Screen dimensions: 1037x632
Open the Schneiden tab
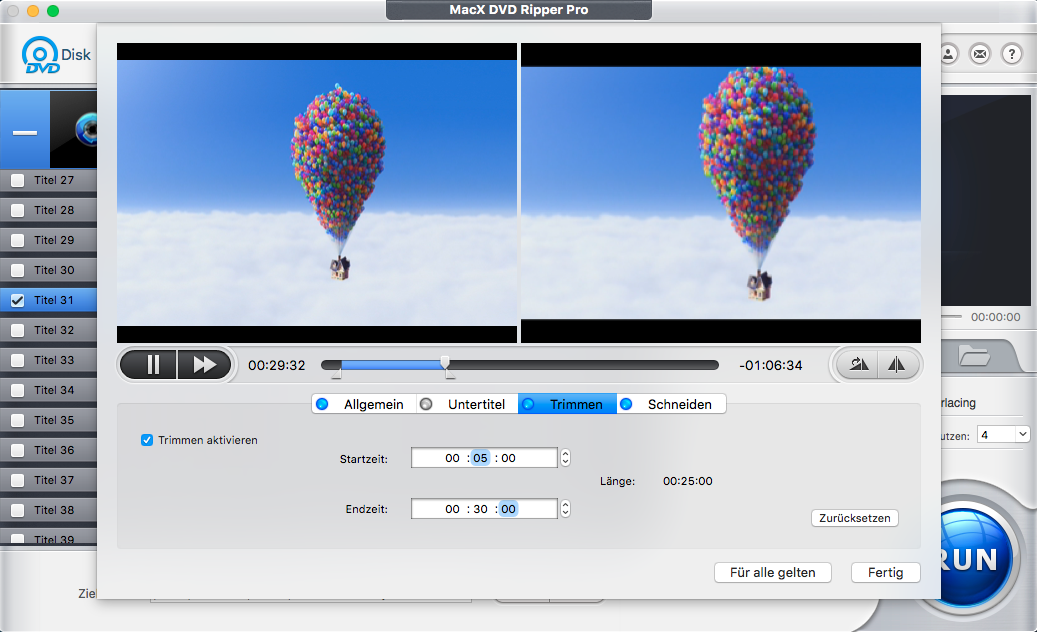pyautogui.click(x=671, y=404)
